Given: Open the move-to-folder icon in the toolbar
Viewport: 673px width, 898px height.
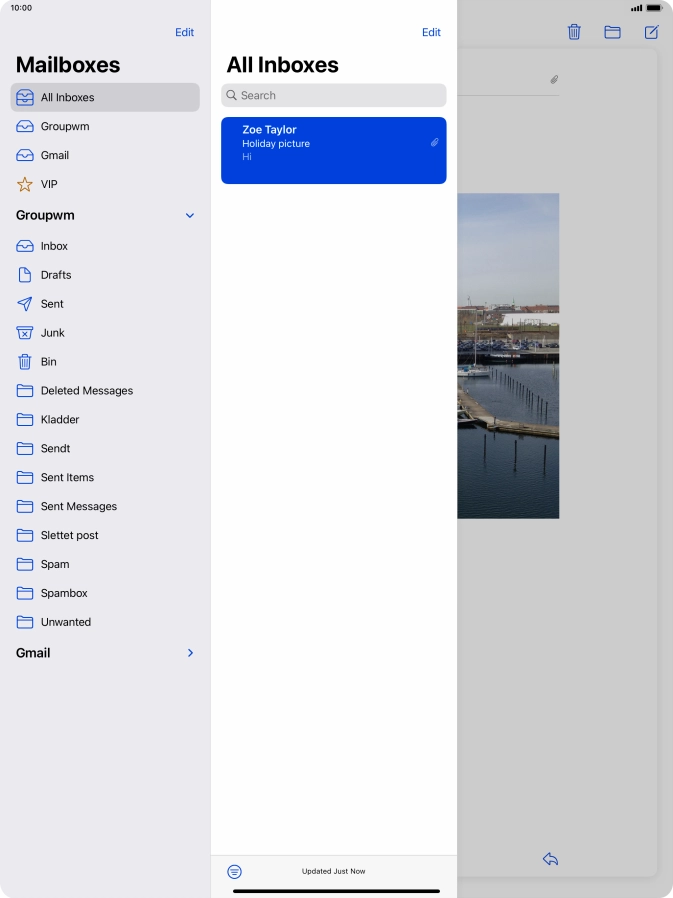Looking at the screenshot, I should coord(612,32).
